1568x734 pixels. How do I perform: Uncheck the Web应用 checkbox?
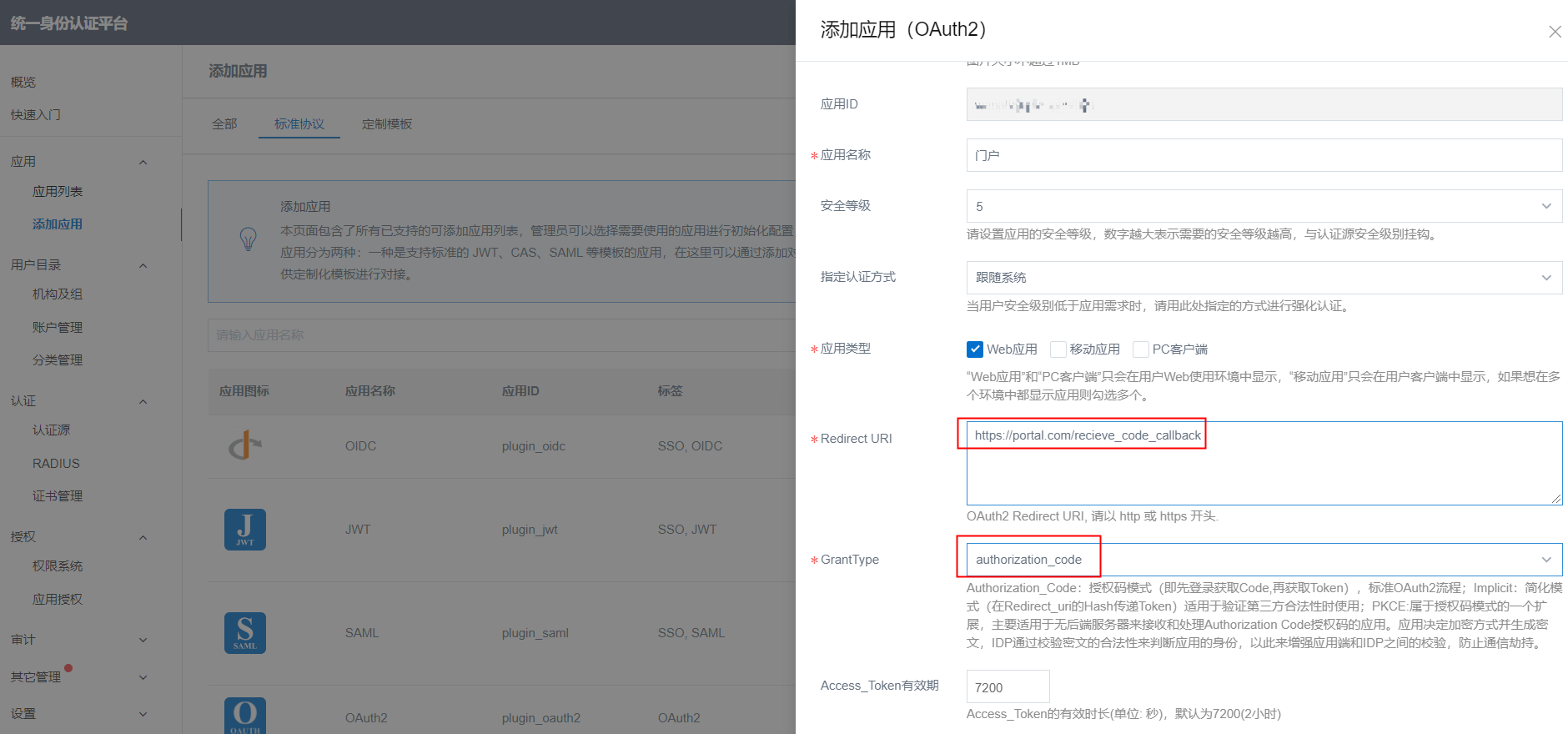click(974, 349)
